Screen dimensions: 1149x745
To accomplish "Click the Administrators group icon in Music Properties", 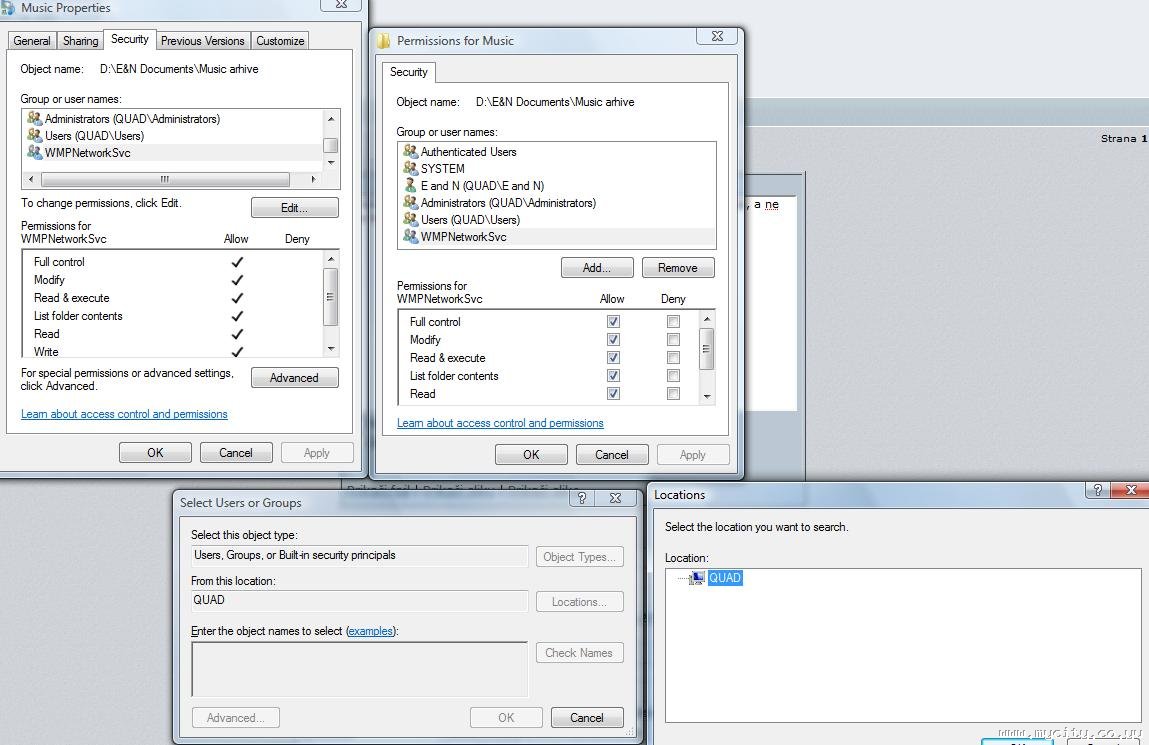I will click(x=34, y=118).
